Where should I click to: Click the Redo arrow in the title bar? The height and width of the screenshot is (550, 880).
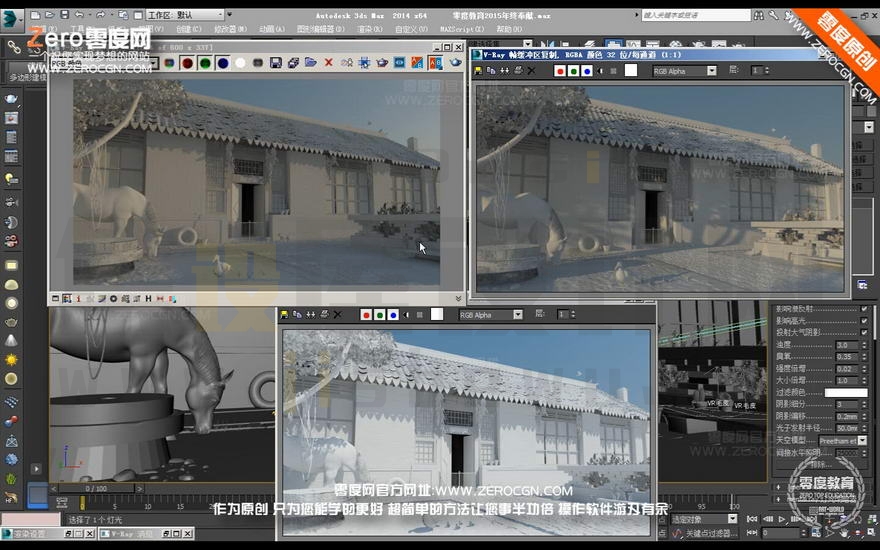[101, 15]
